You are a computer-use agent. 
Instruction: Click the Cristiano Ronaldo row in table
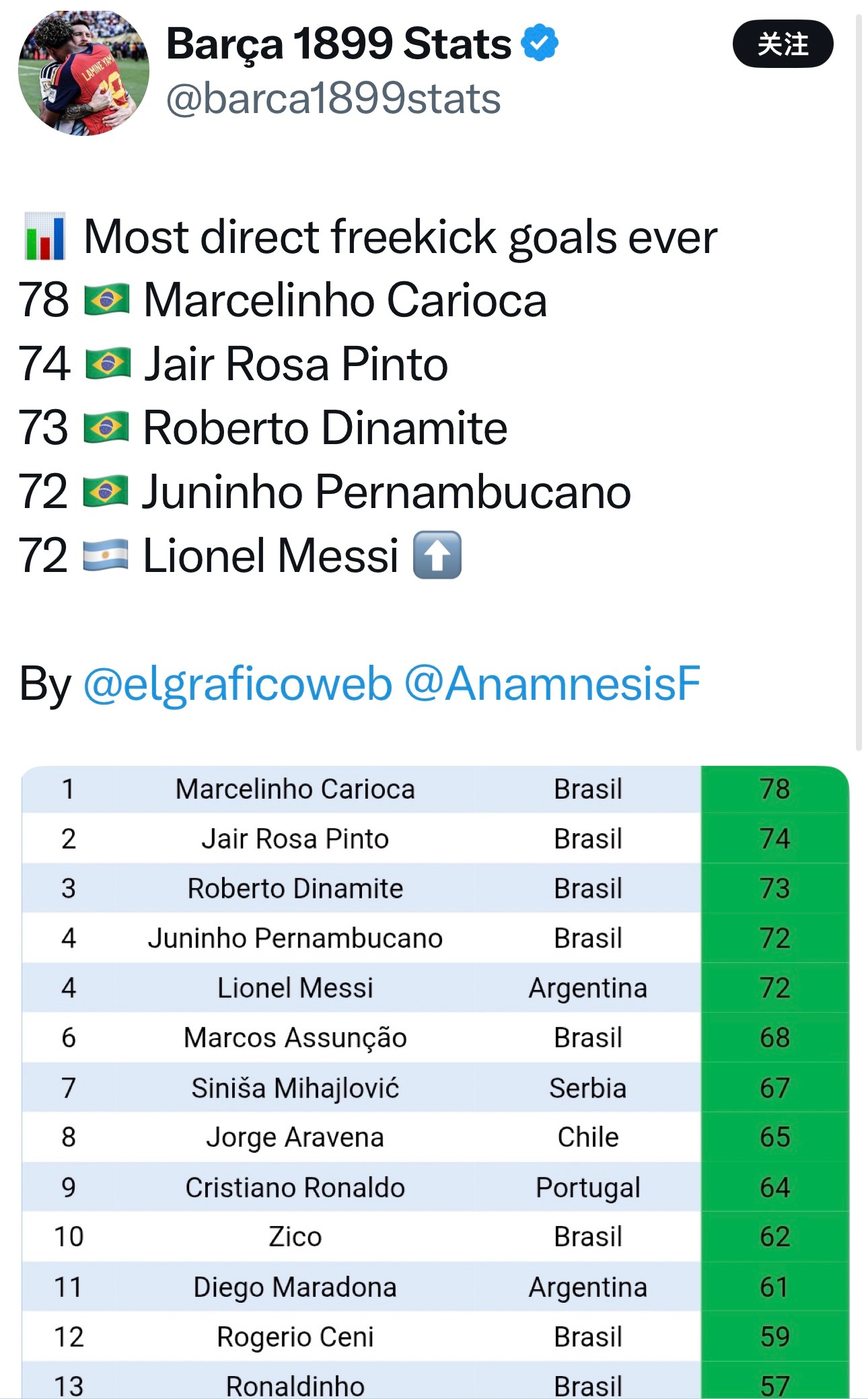435,1187
